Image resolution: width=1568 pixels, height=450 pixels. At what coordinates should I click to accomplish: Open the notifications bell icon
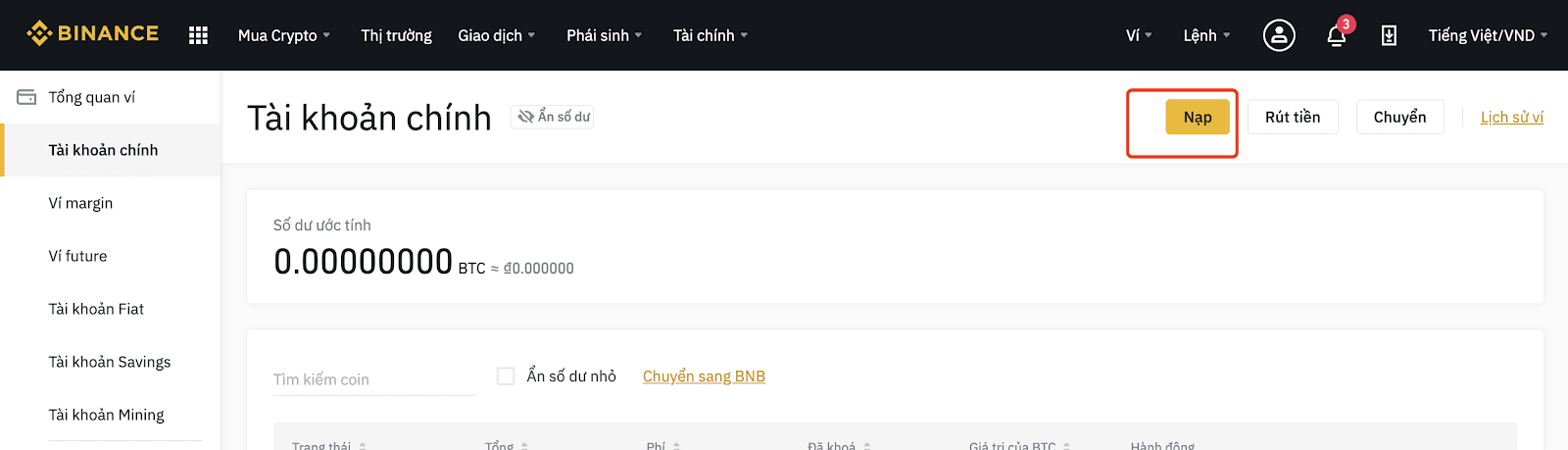[1337, 35]
